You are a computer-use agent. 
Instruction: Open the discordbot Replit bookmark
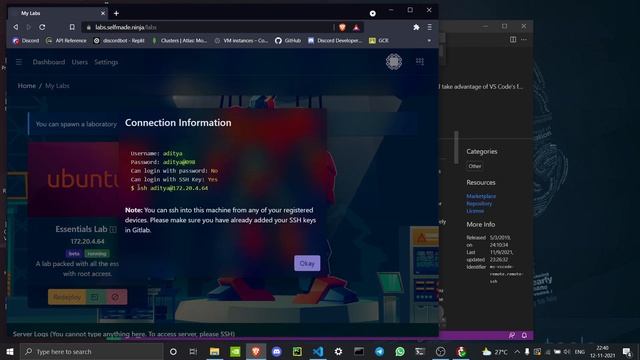coord(119,40)
